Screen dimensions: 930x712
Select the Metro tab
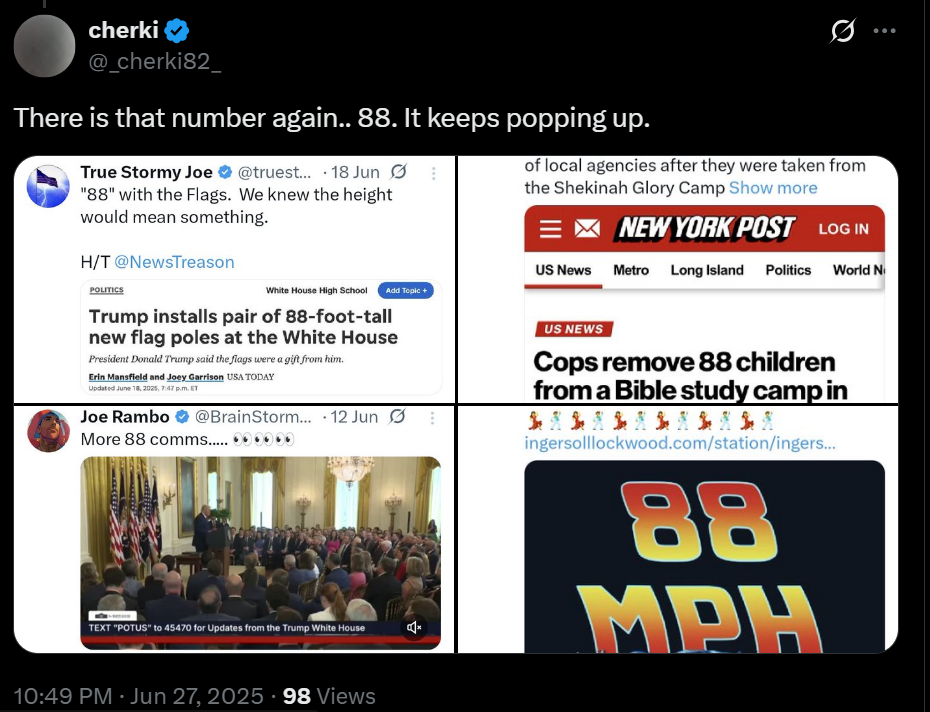(x=631, y=270)
